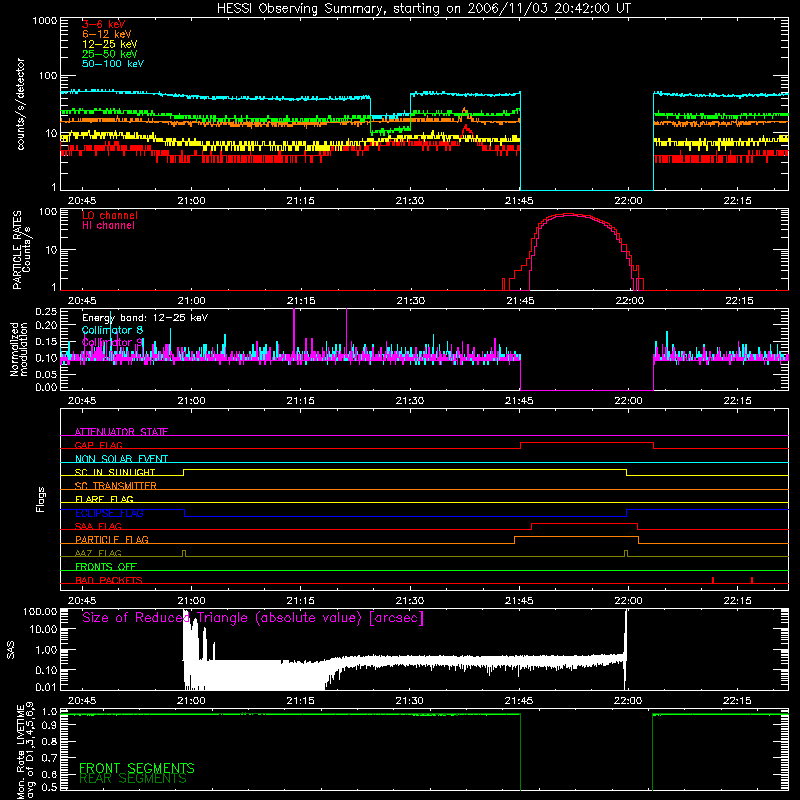Click the GAP FLAG label
This screenshot has height=800, width=800.
tap(98, 445)
